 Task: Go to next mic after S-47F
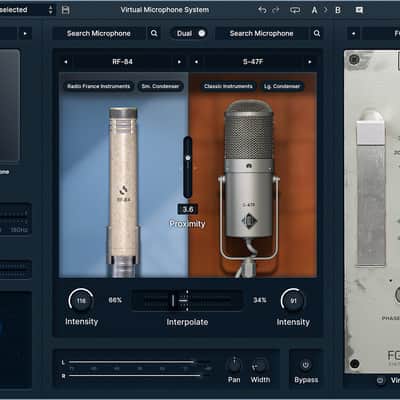[x=310, y=62]
